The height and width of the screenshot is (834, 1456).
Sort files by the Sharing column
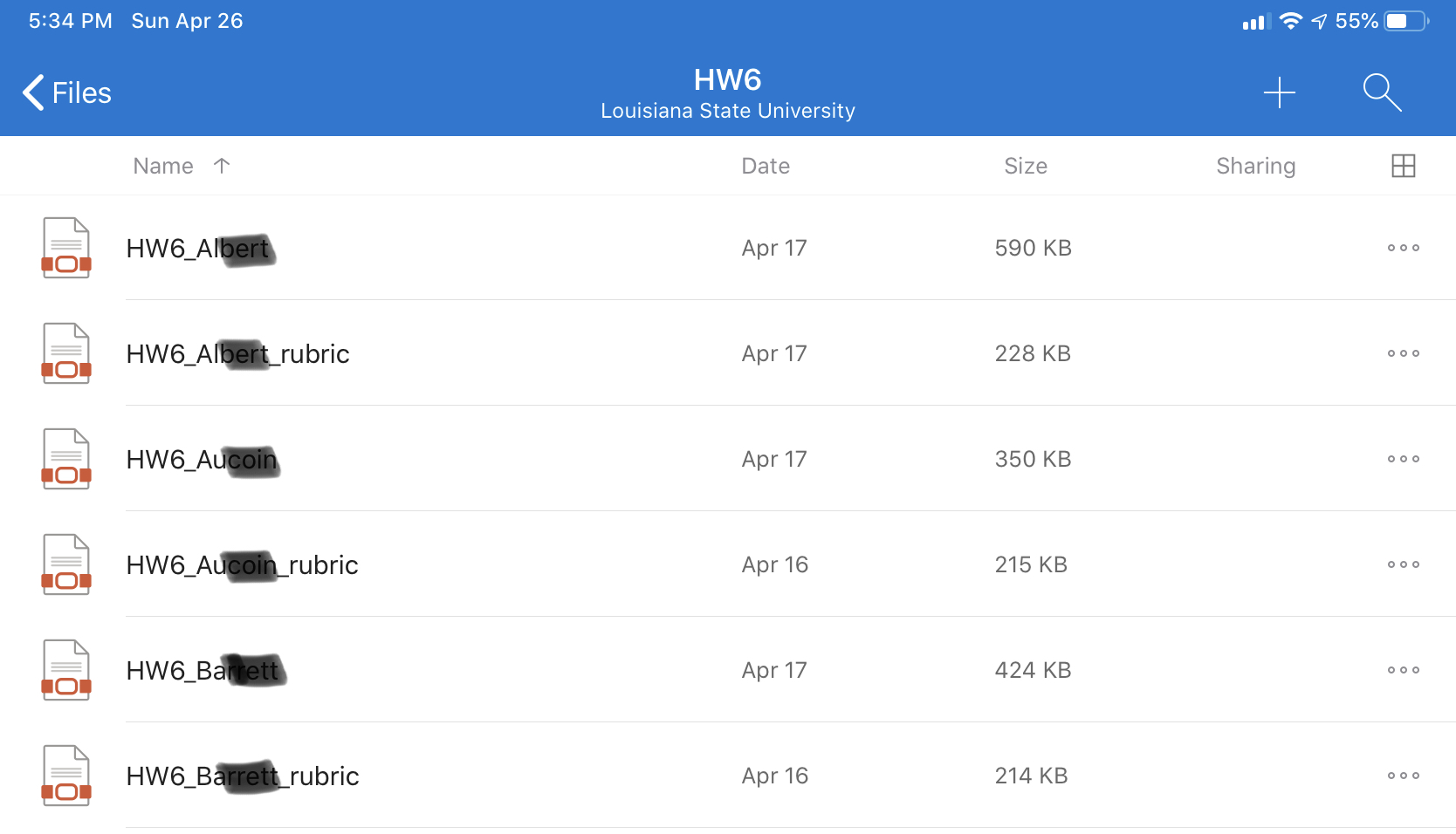[1256, 166]
